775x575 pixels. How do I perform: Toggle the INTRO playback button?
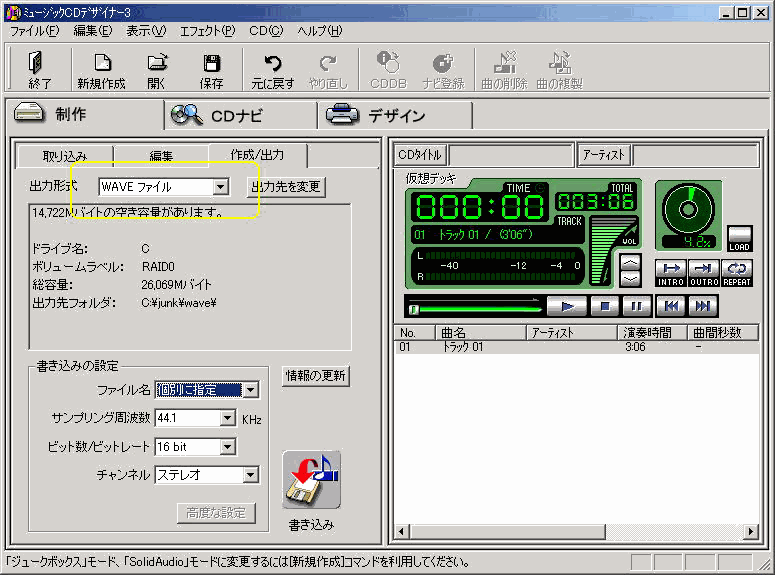670,272
